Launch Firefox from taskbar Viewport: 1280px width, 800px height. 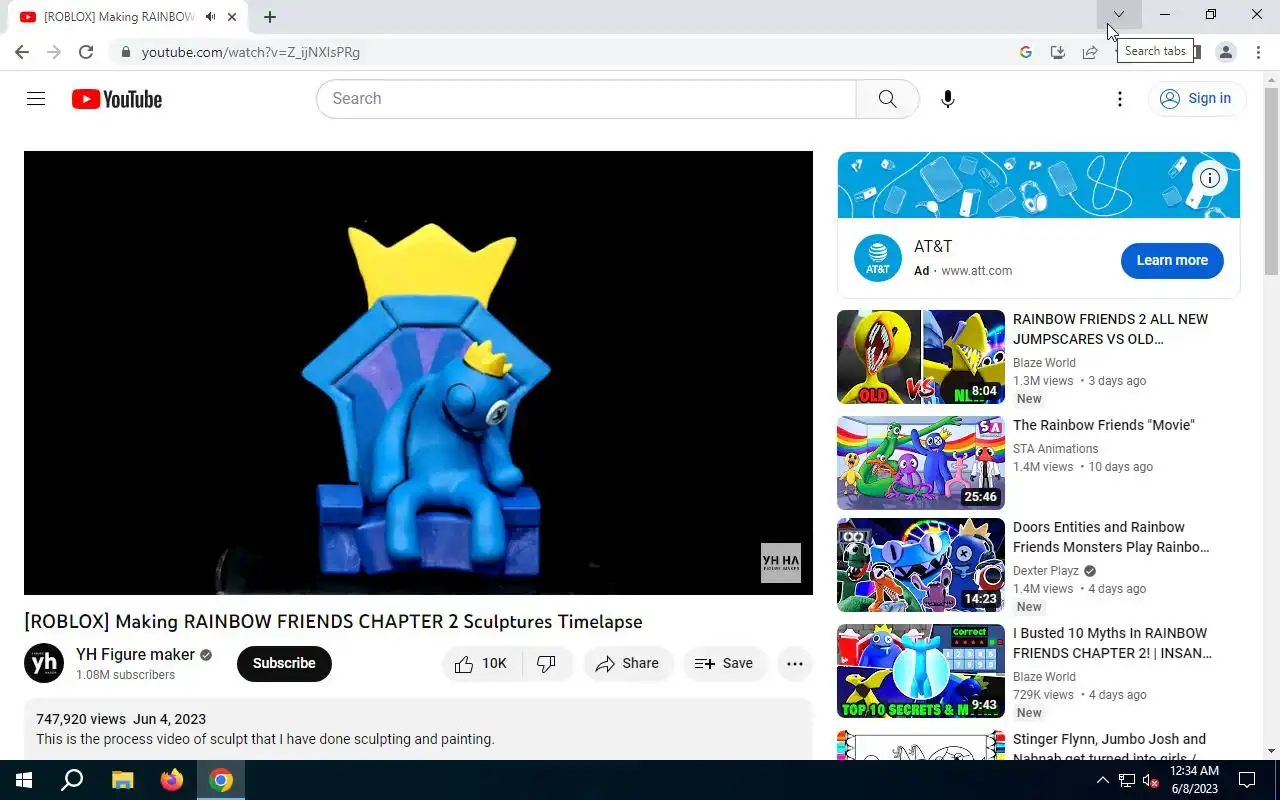pos(172,780)
